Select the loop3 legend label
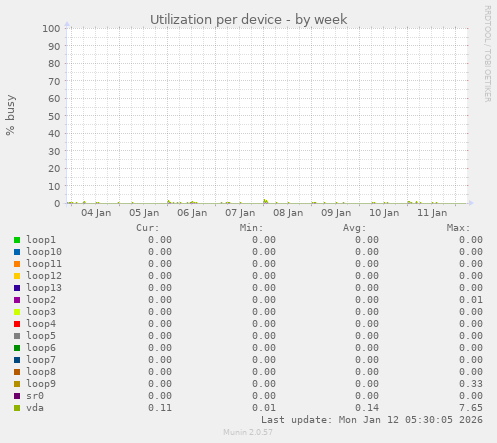 tap(41, 312)
